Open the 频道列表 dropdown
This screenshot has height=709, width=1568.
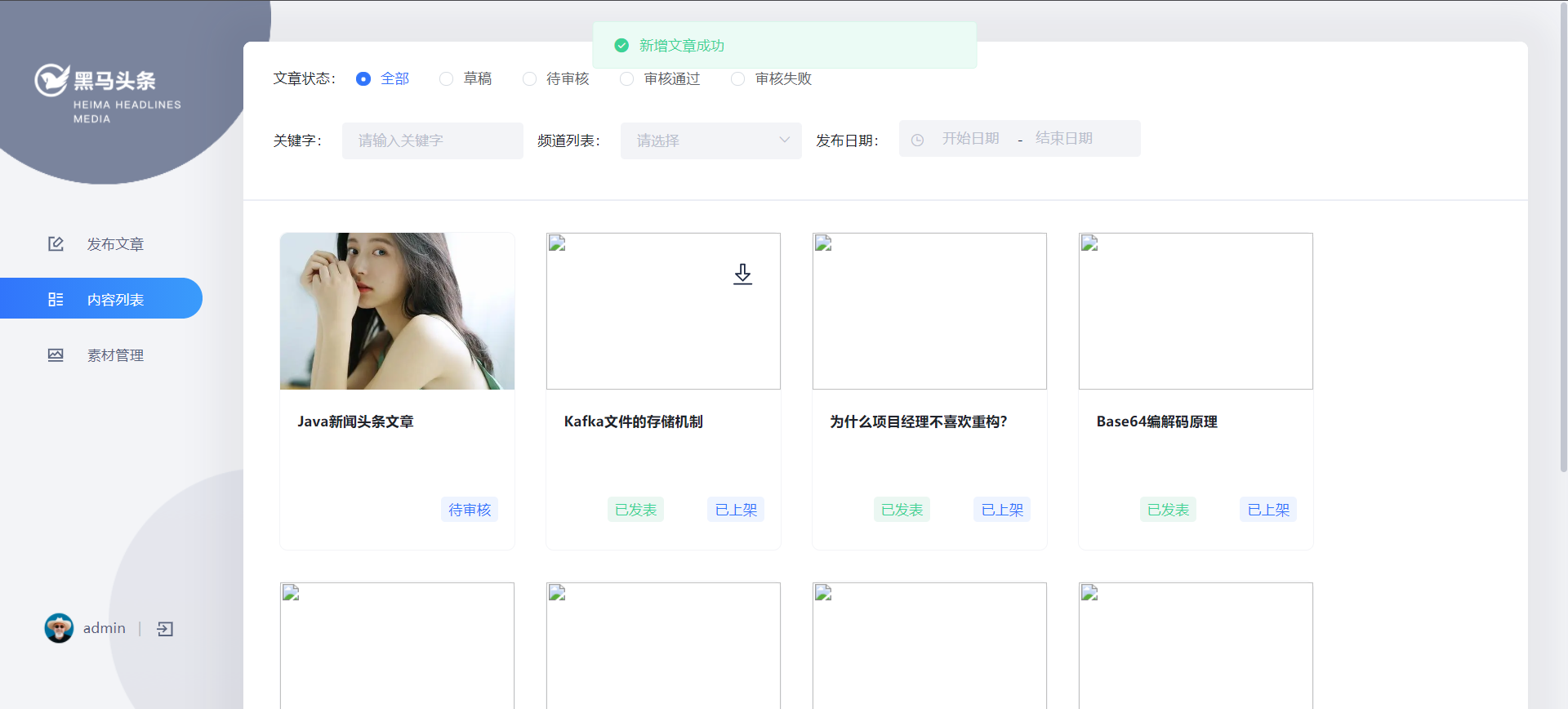click(711, 140)
